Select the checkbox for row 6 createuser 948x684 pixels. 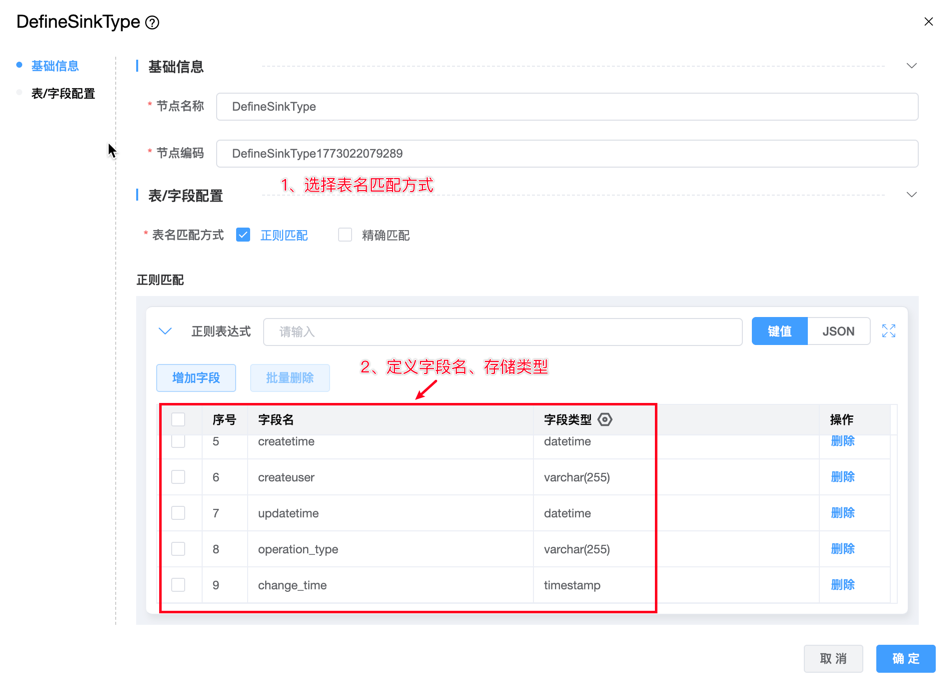(178, 477)
